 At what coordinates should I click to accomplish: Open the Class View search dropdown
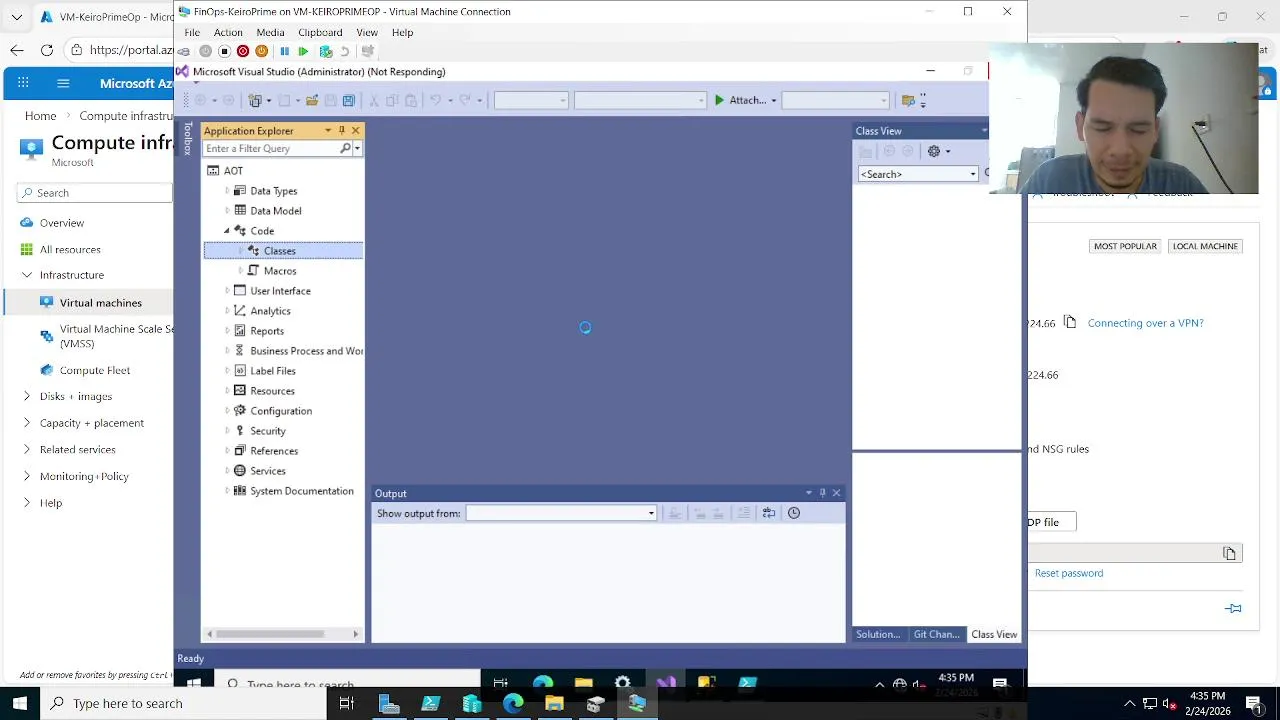pos(972,174)
